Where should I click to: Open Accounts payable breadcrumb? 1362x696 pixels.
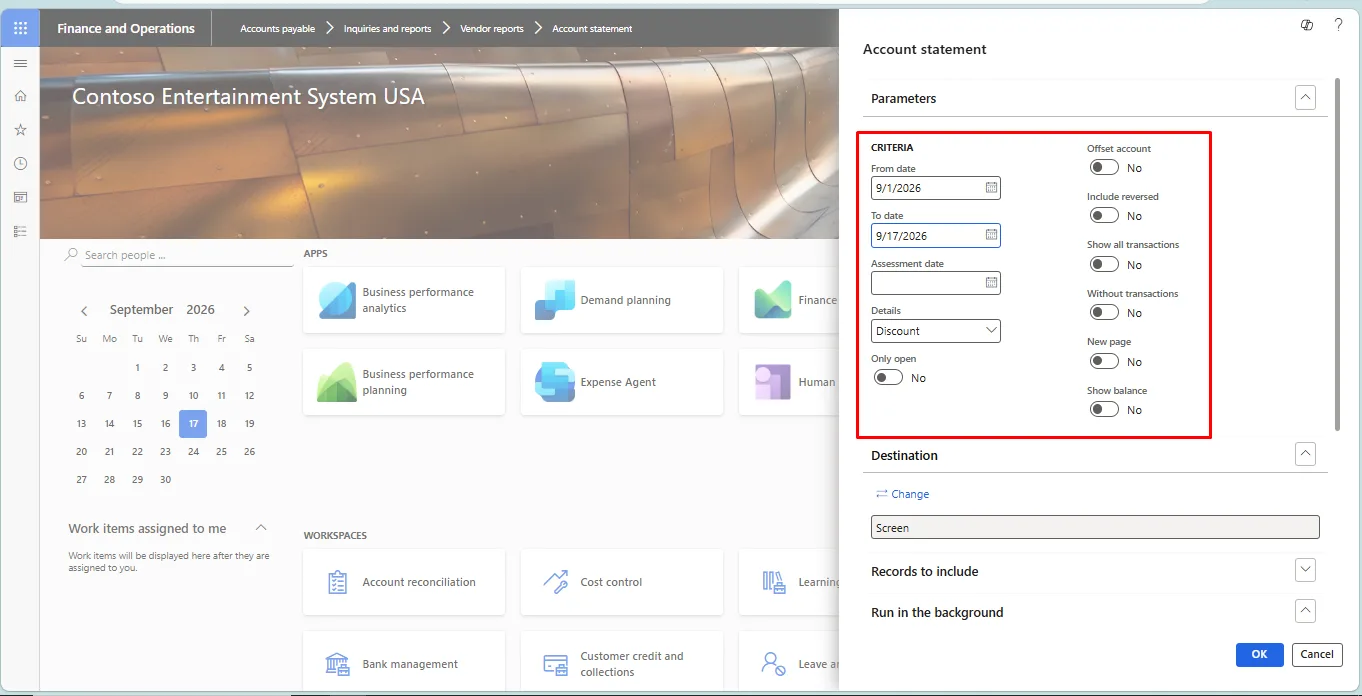click(277, 29)
